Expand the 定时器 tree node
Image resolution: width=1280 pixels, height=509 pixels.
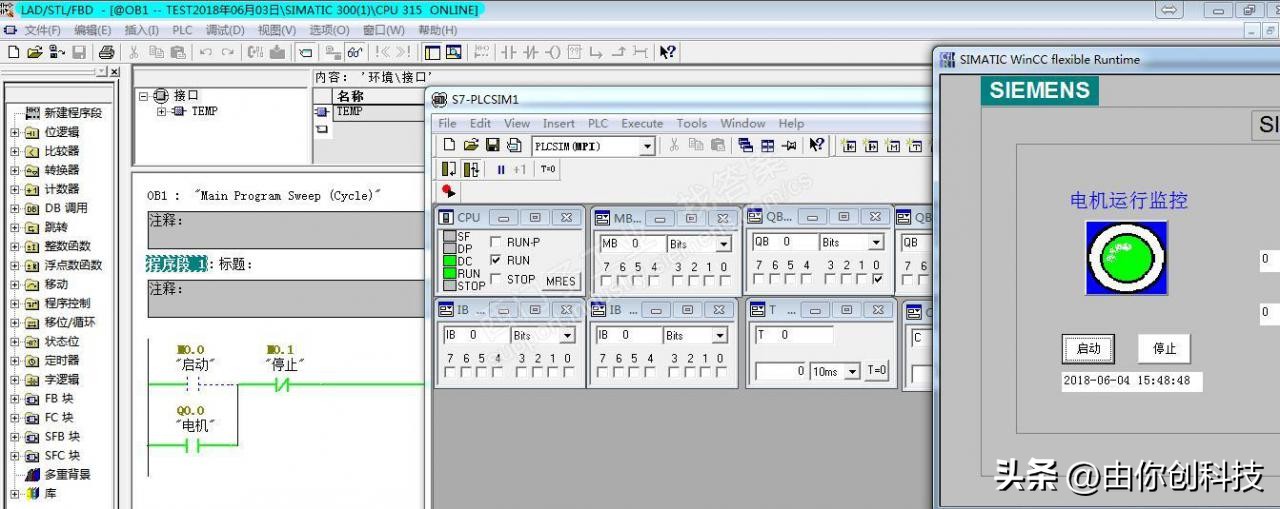(15, 361)
